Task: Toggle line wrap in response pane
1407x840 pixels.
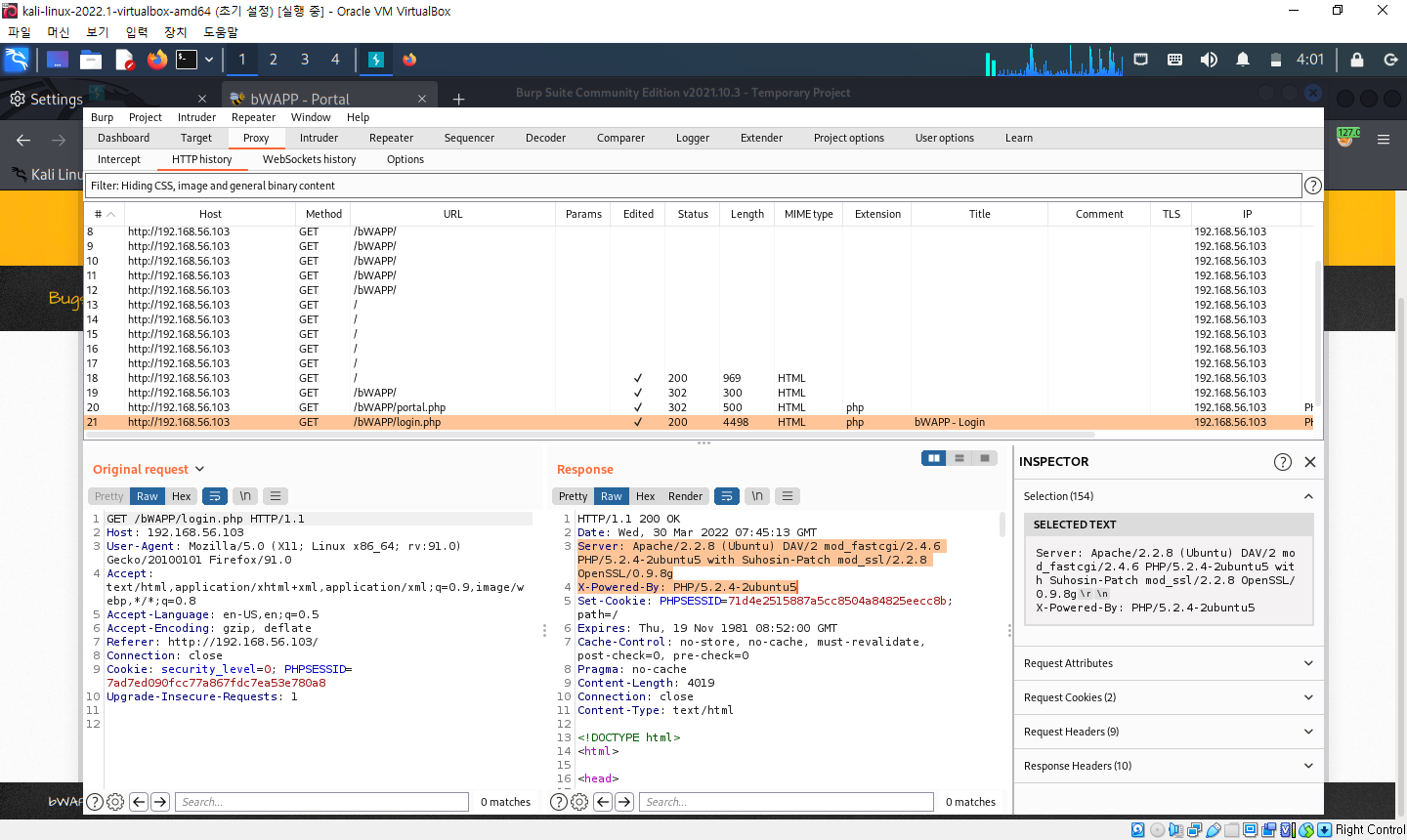Action: pos(727,496)
